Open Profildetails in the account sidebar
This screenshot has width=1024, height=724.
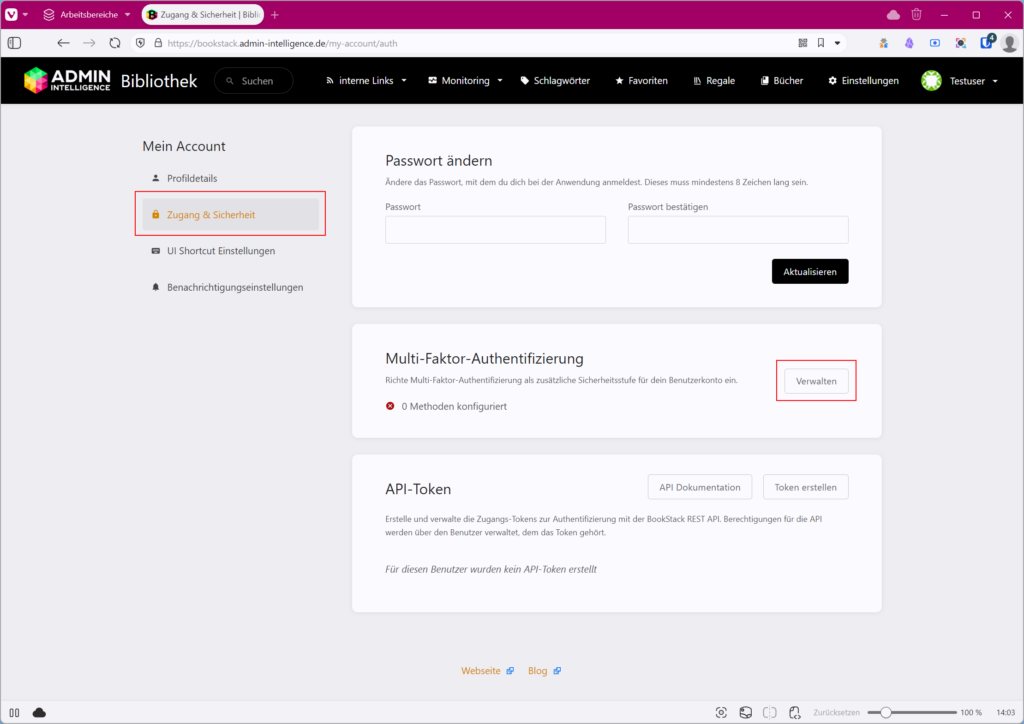(x=192, y=178)
